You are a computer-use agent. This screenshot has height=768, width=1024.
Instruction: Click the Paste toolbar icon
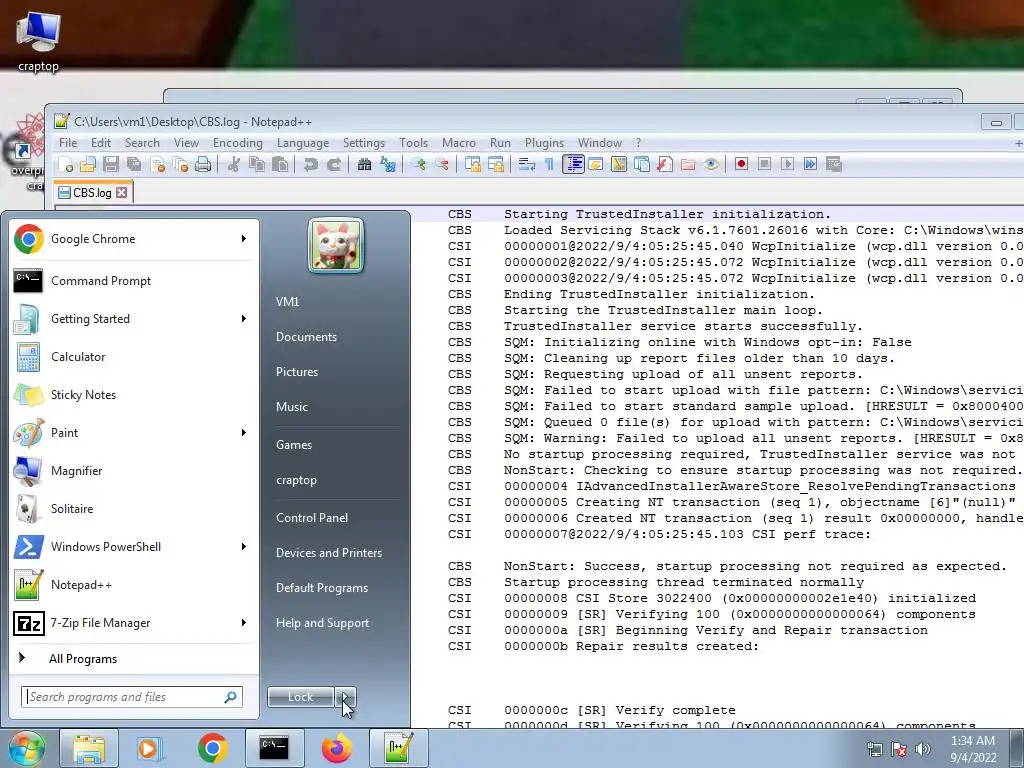(280, 165)
